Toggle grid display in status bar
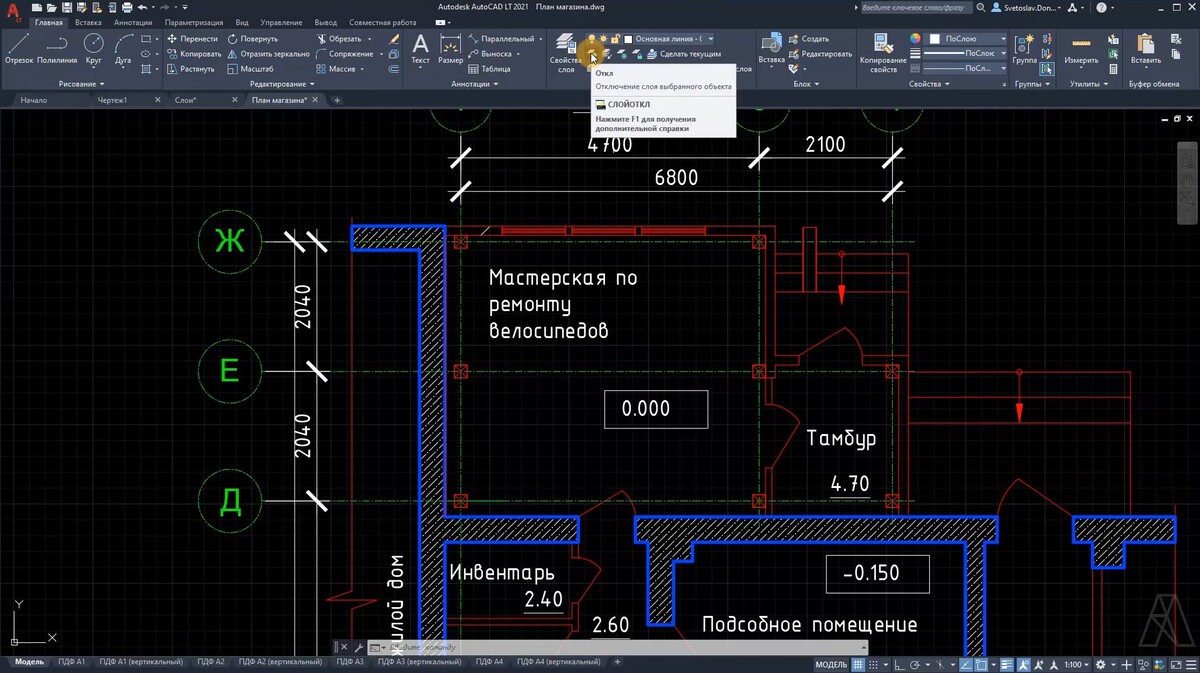This screenshot has height=673, width=1200. [x=859, y=664]
